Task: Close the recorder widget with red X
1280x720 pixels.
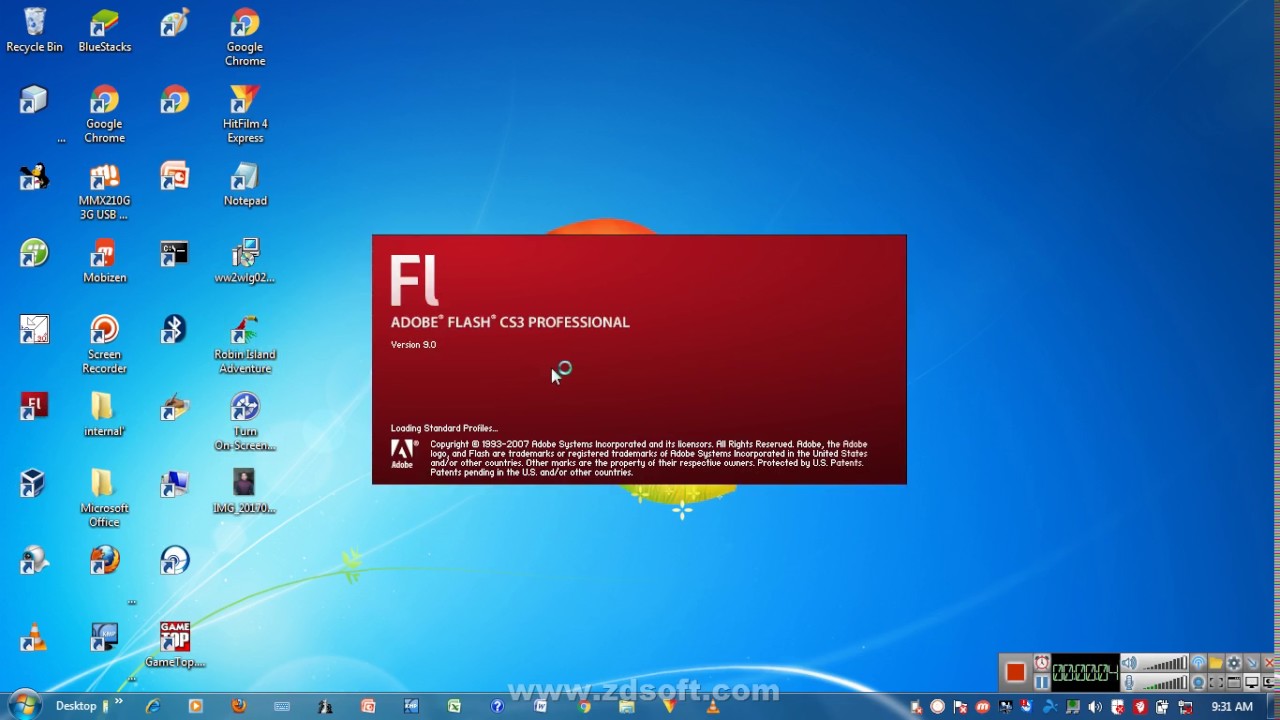Action: click(1270, 663)
